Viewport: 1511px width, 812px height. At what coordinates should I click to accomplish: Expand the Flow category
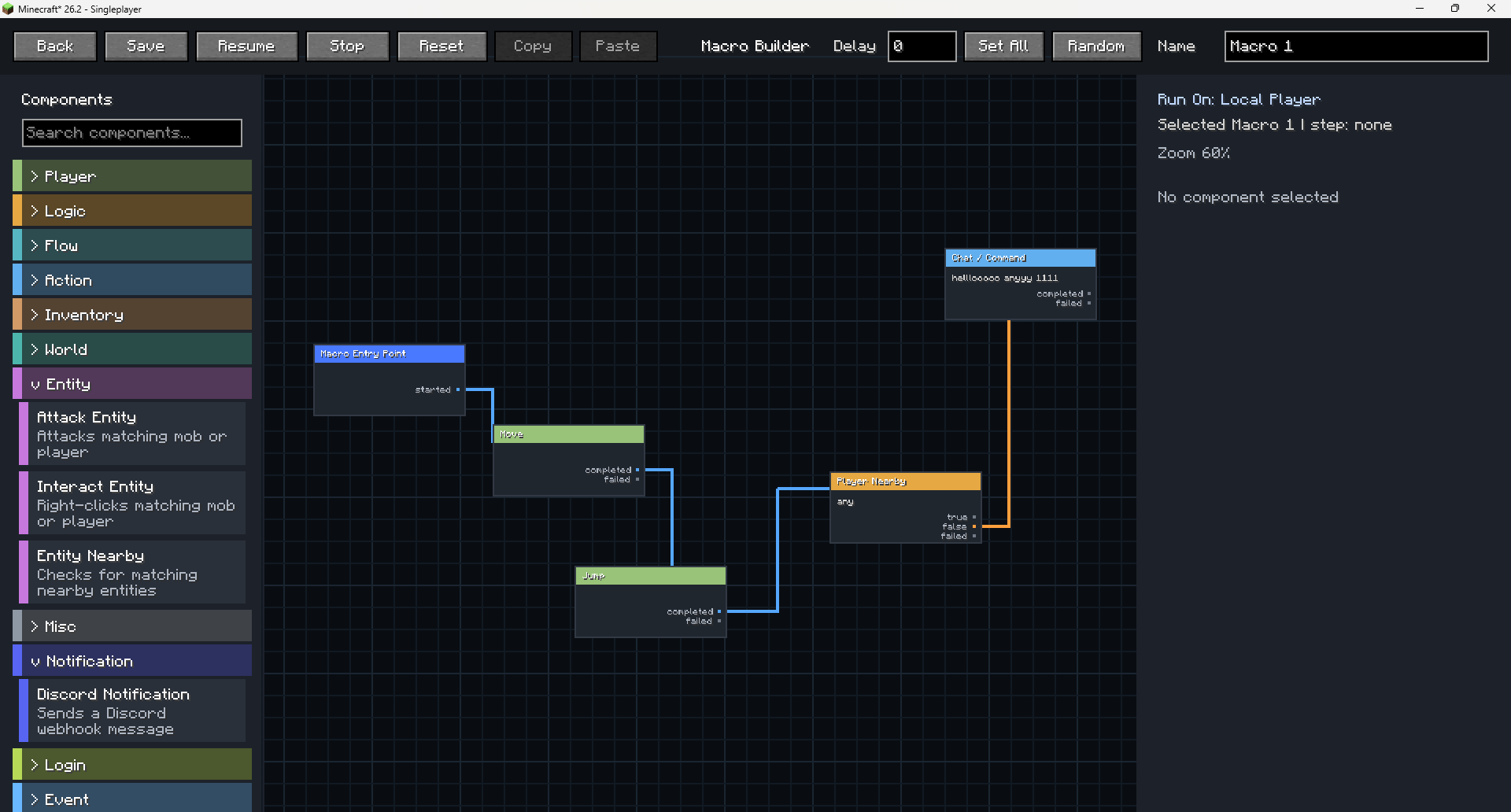(132, 245)
